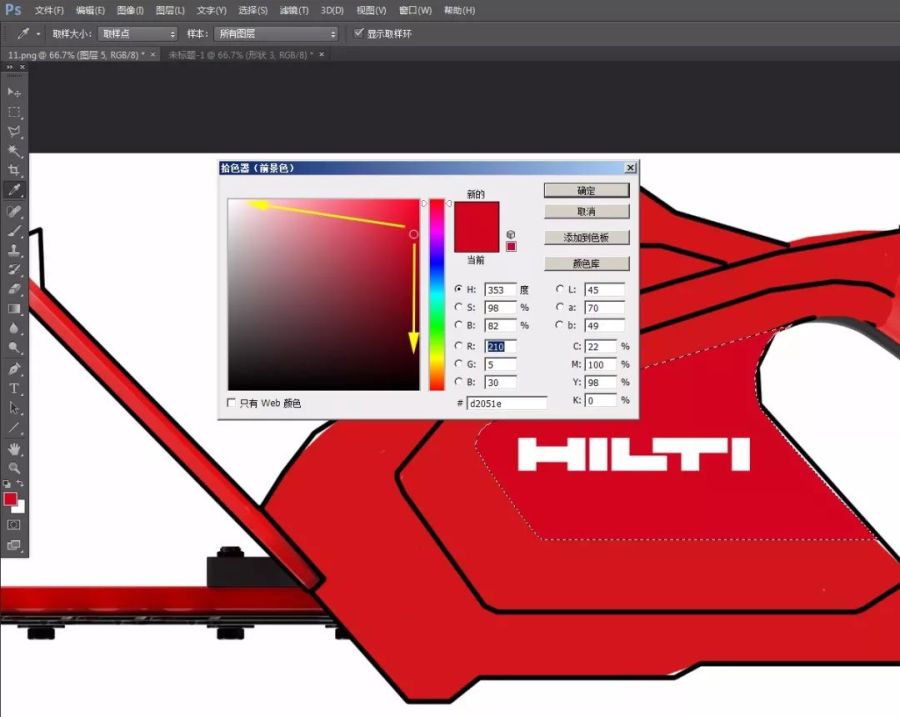The image size is (900, 717).
Task: Select the Brush tool
Action: 14,230
